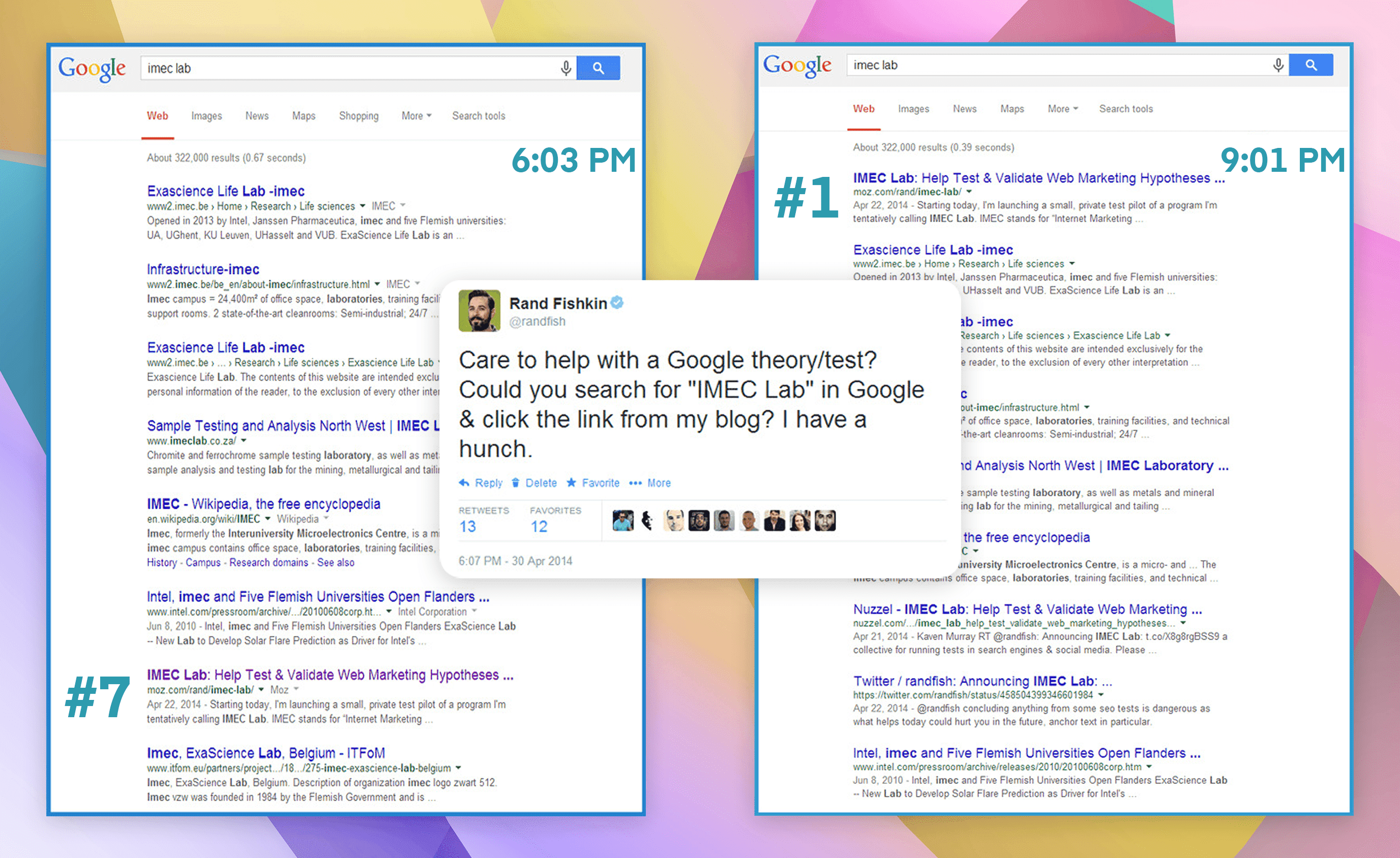The height and width of the screenshot is (858, 1400).
Task: Select News tab in right Google window
Action: (x=965, y=109)
